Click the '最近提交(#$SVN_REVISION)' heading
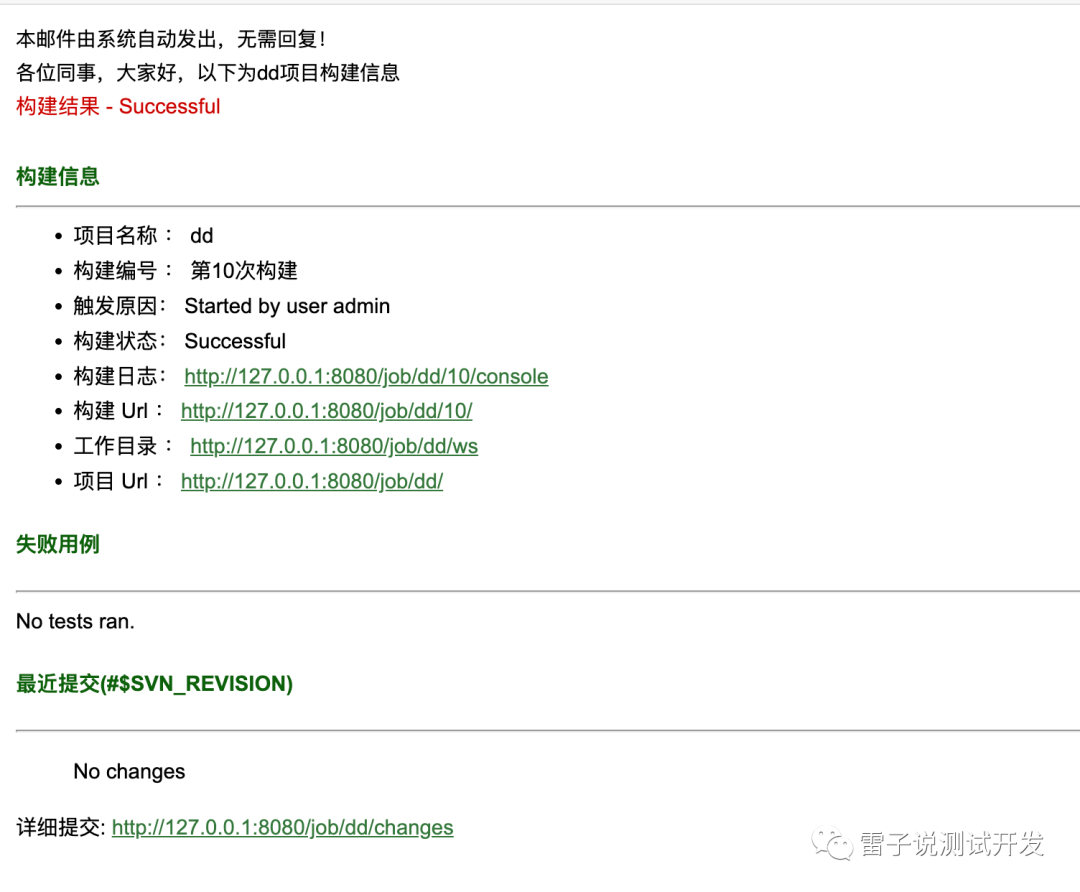 [x=154, y=683]
